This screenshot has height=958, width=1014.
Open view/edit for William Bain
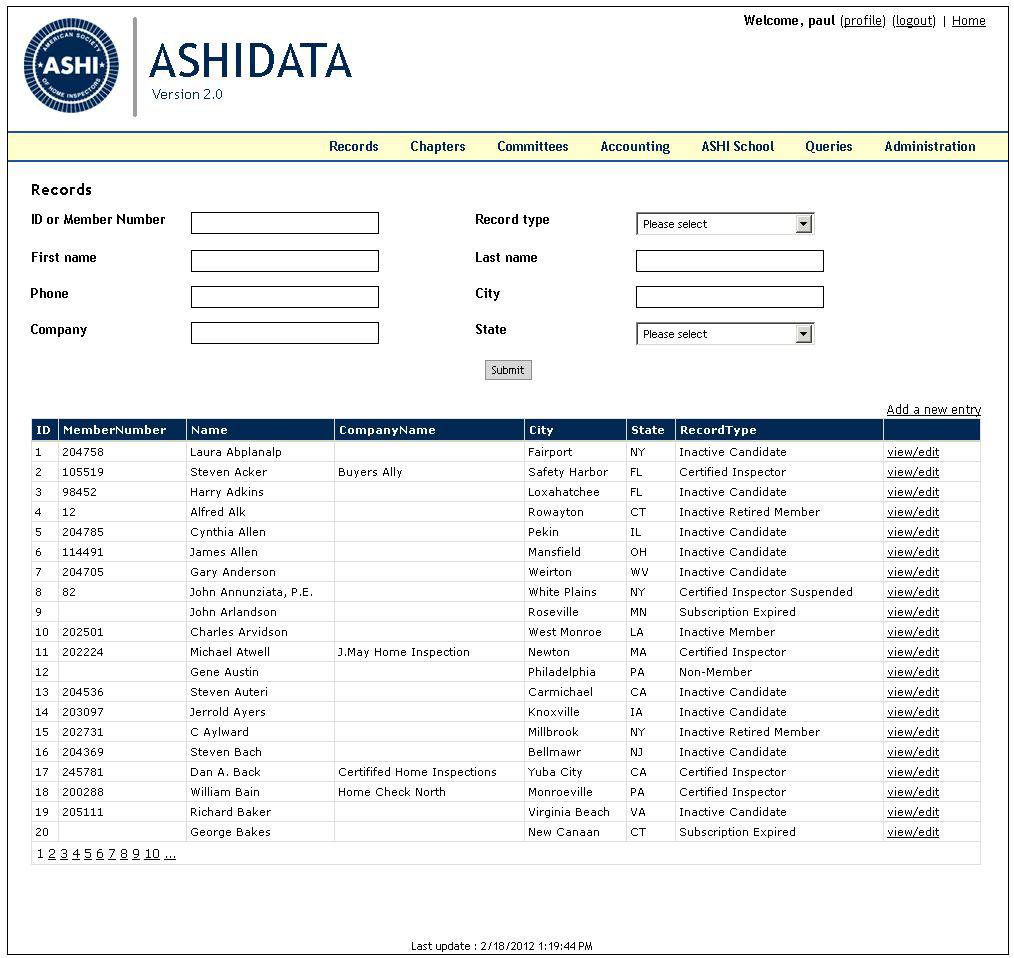[912, 793]
